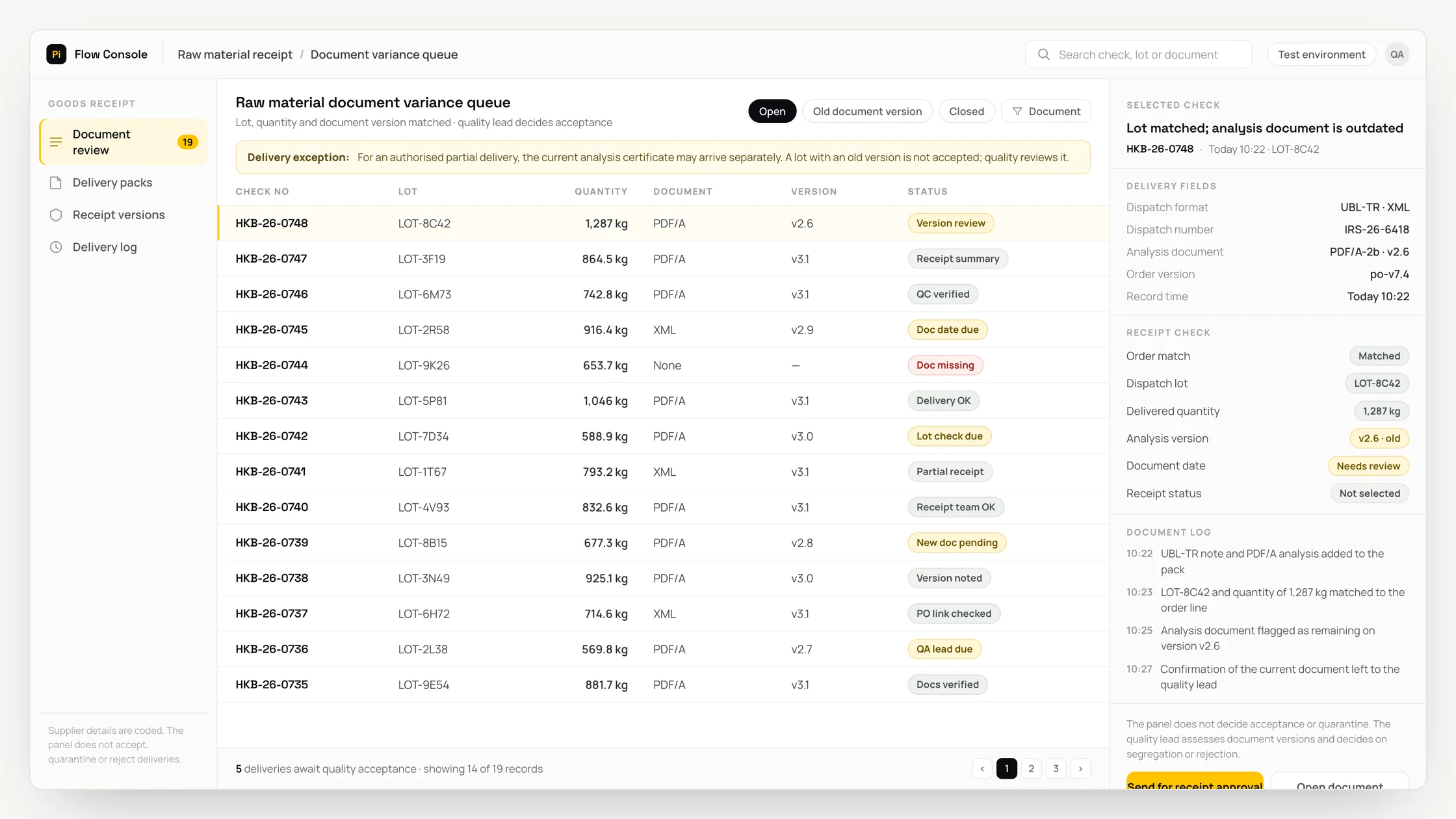Click the Doc missing status badge
The height and width of the screenshot is (819, 1456).
(945, 365)
